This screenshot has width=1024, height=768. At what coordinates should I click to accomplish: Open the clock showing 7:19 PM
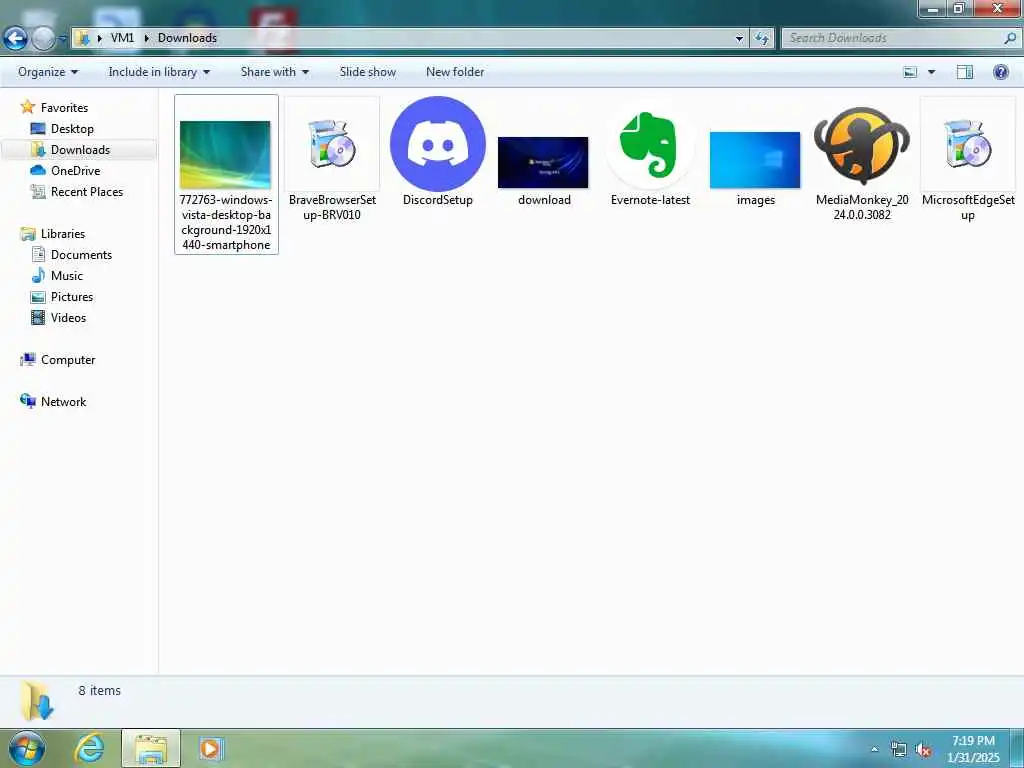tap(973, 741)
